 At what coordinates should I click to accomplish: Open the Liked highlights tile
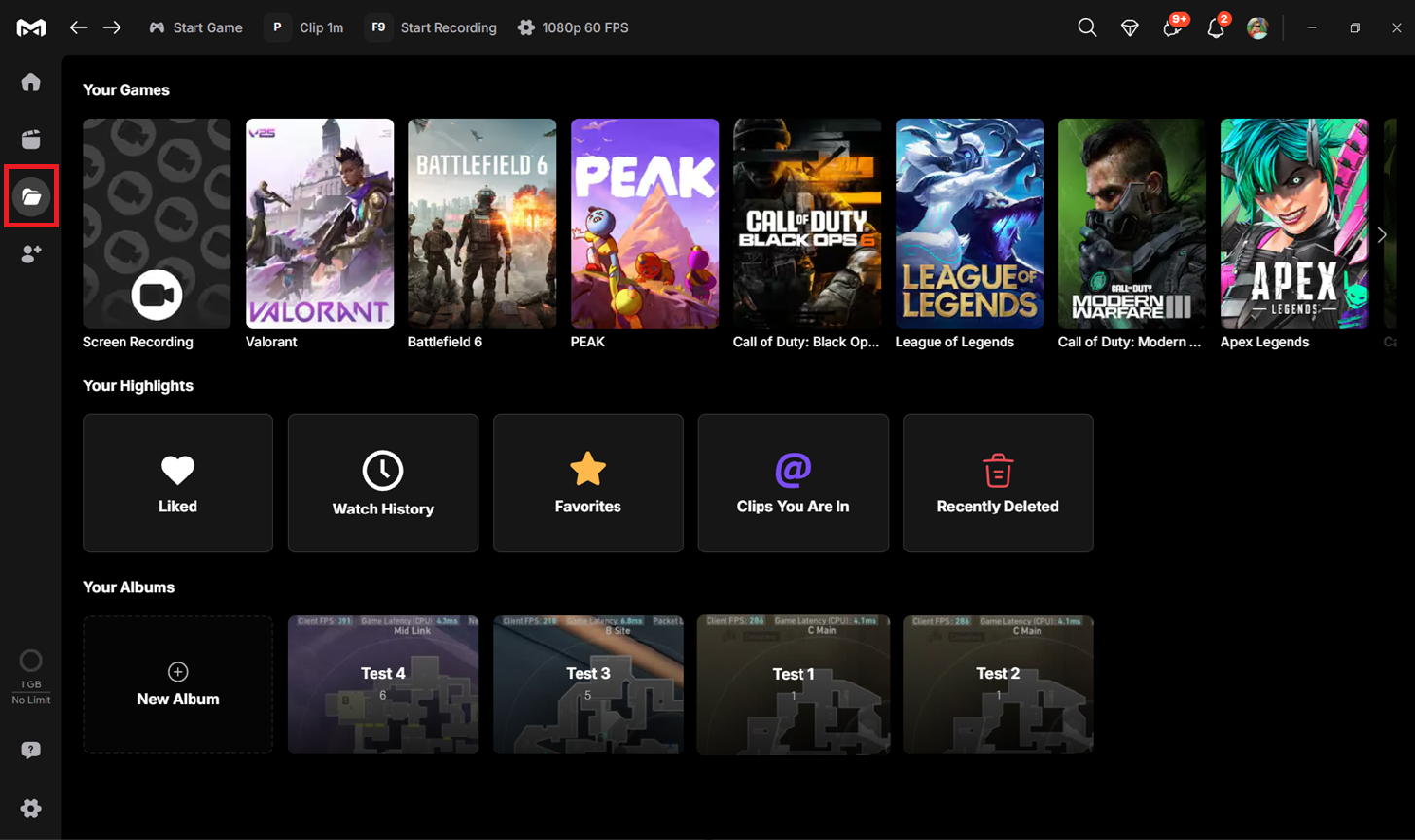pyautogui.click(x=178, y=483)
